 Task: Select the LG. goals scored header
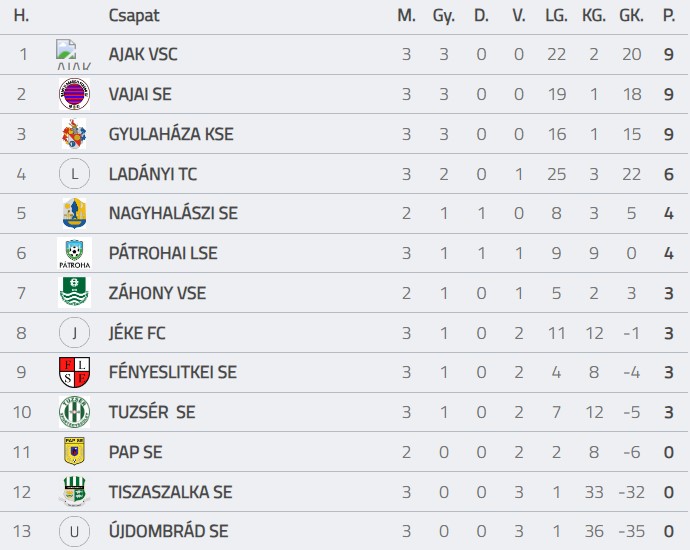(556, 16)
